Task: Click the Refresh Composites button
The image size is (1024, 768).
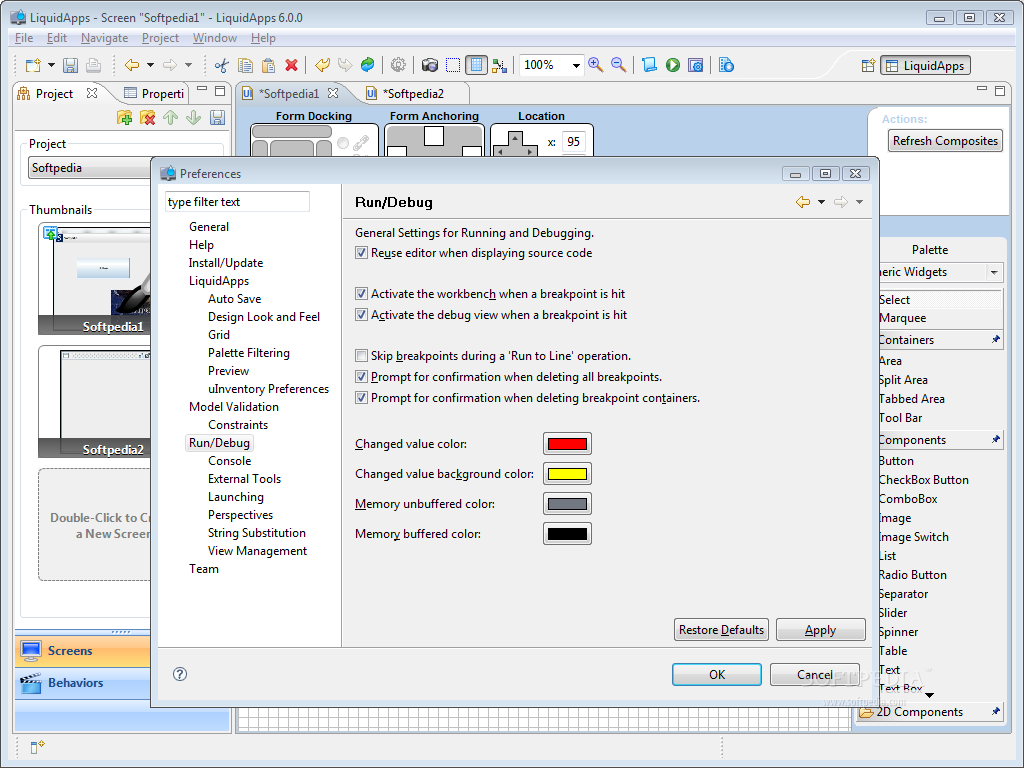Action: pyautogui.click(x=945, y=140)
